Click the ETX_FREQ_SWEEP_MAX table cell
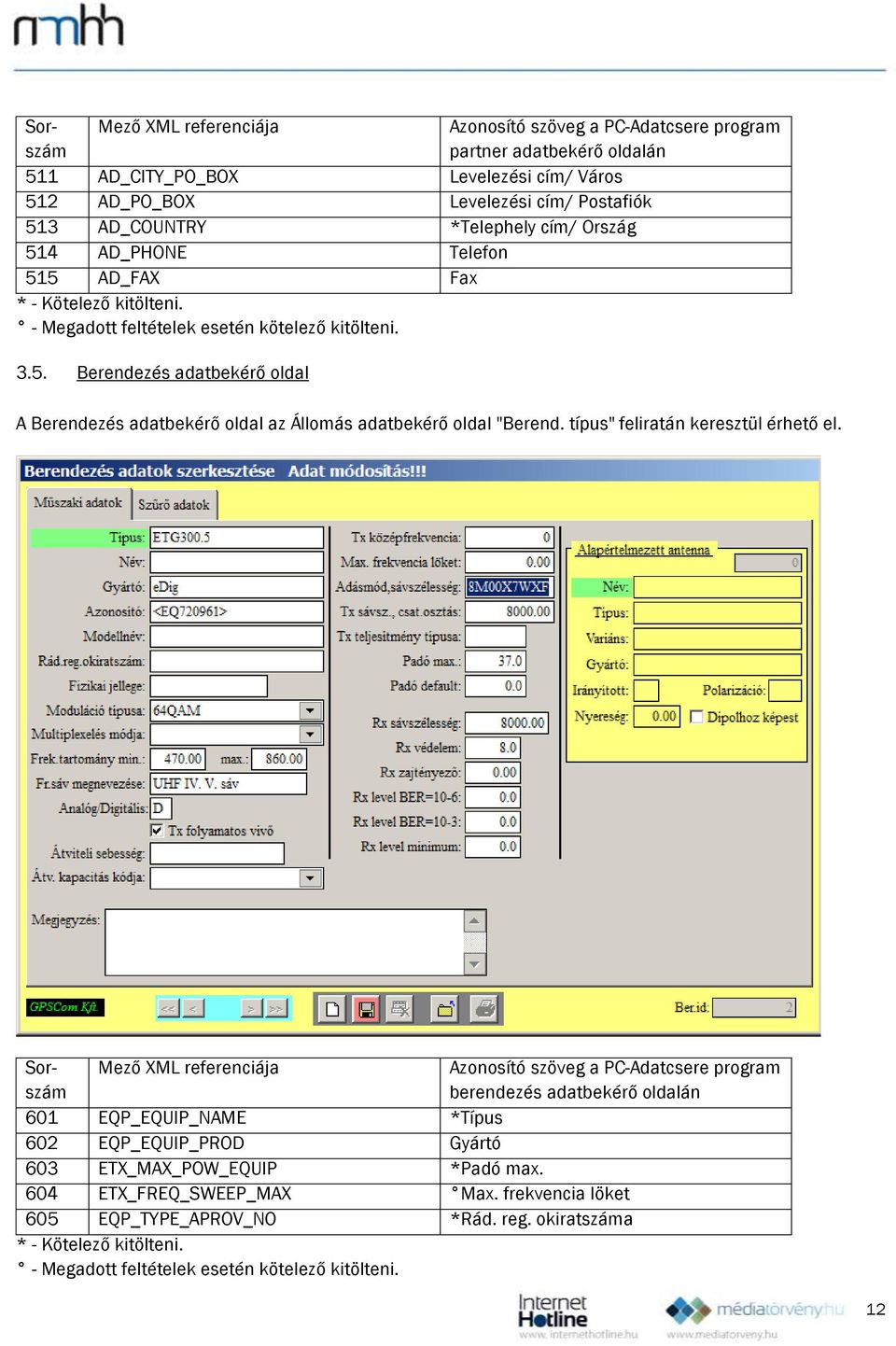Image resolution: width=896 pixels, height=1346 pixels. pyautogui.click(x=266, y=1194)
